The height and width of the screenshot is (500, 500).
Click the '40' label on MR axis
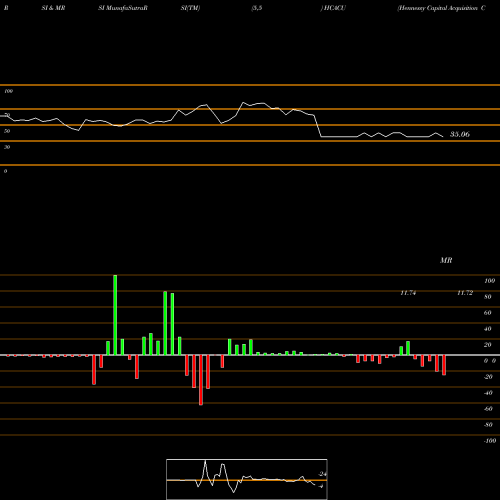[487, 329]
